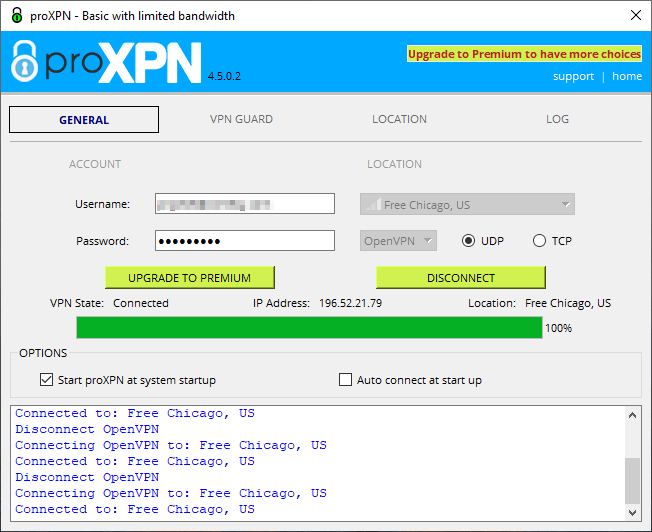652x532 pixels.
Task: Toggle Start proXPN at system startup
Action: (47, 380)
